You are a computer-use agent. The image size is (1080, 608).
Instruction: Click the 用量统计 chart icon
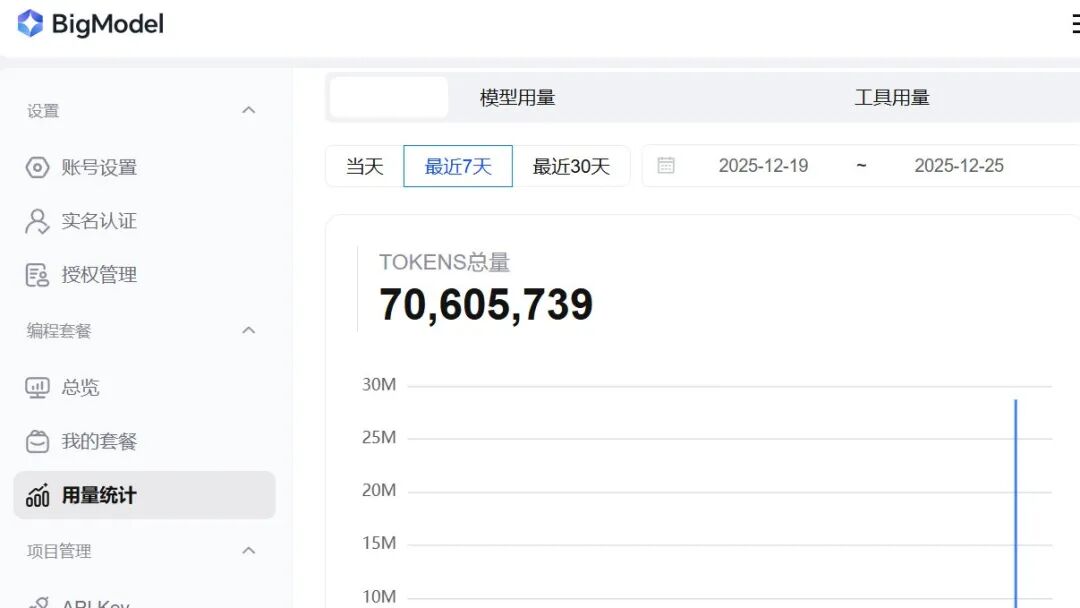tap(37, 495)
